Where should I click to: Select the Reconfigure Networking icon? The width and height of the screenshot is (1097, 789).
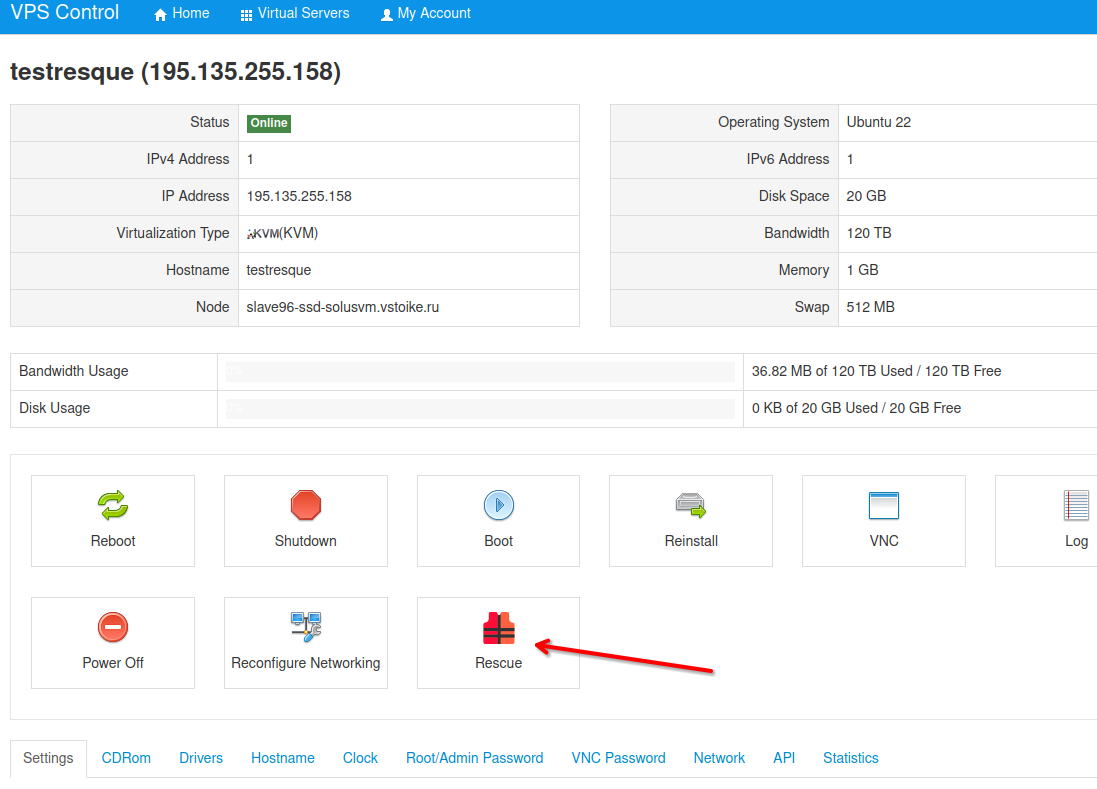pos(306,628)
